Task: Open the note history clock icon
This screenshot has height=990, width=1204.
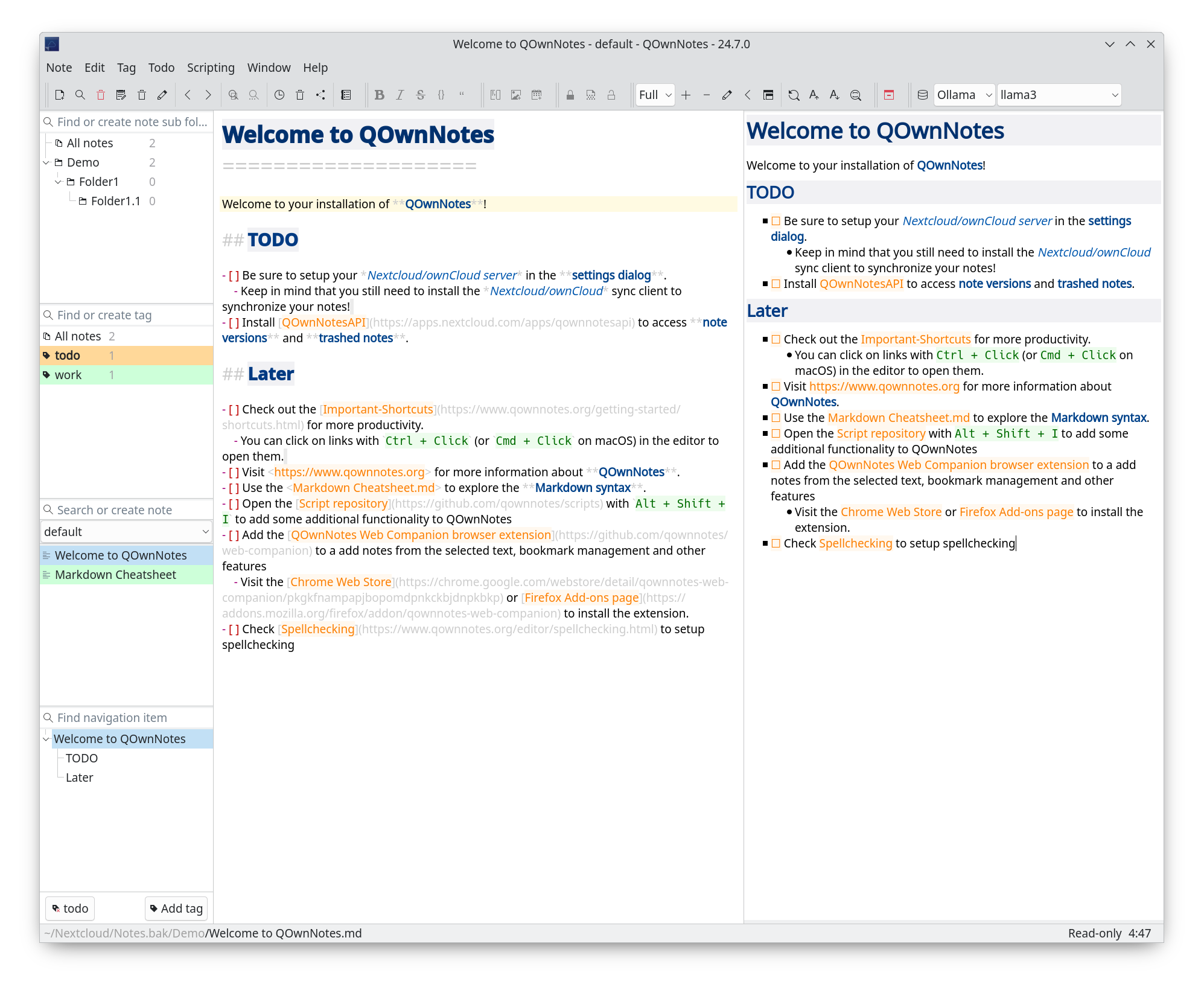Action: [x=279, y=95]
